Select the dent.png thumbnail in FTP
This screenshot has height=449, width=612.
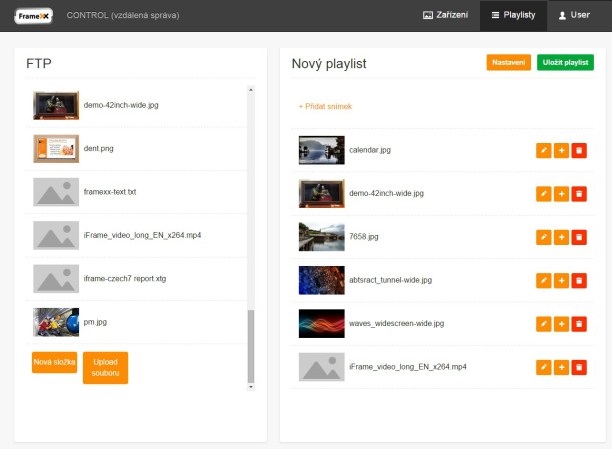[x=56, y=149]
